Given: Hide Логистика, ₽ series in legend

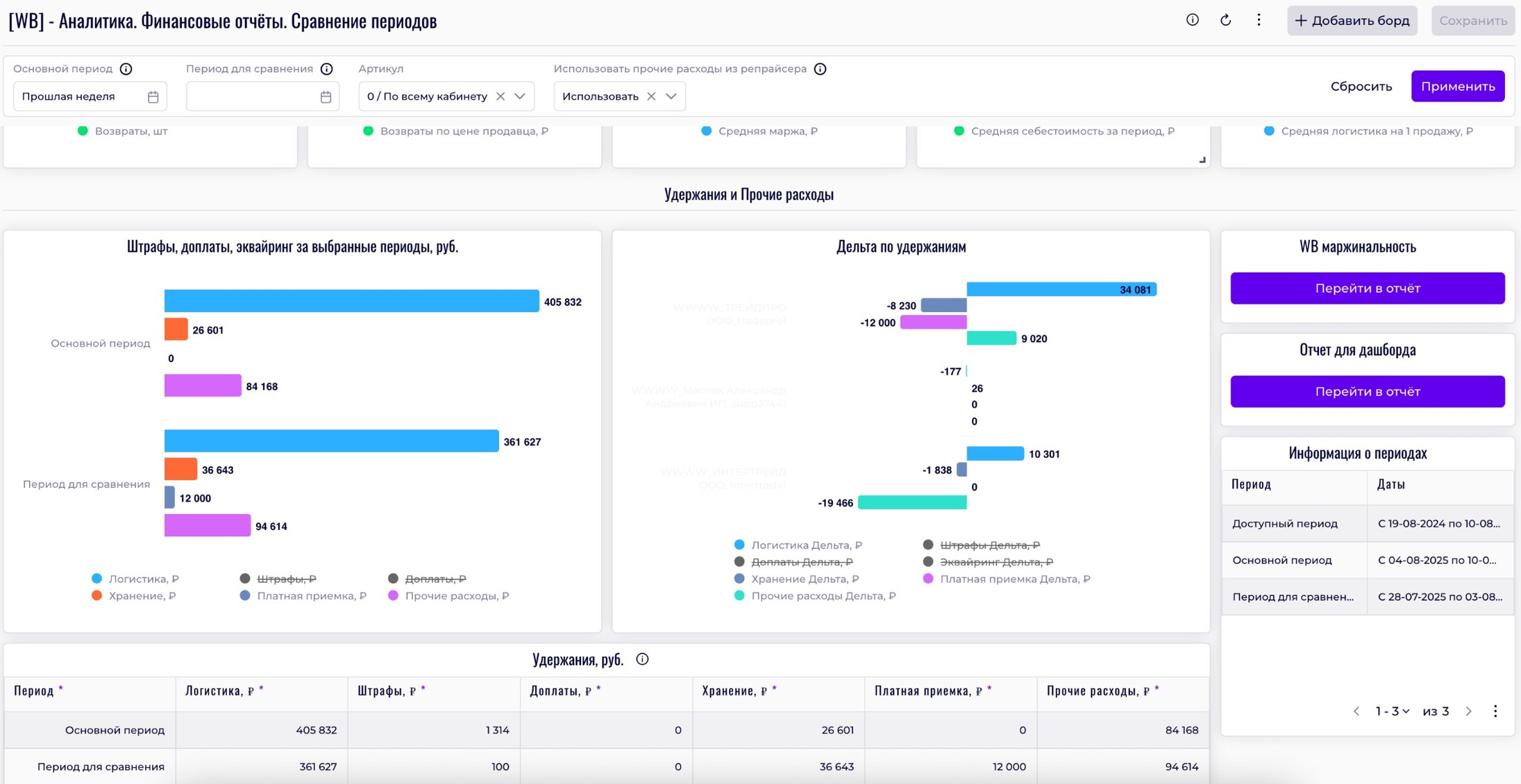Looking at the screenshot, I should [x=143, y=579].
